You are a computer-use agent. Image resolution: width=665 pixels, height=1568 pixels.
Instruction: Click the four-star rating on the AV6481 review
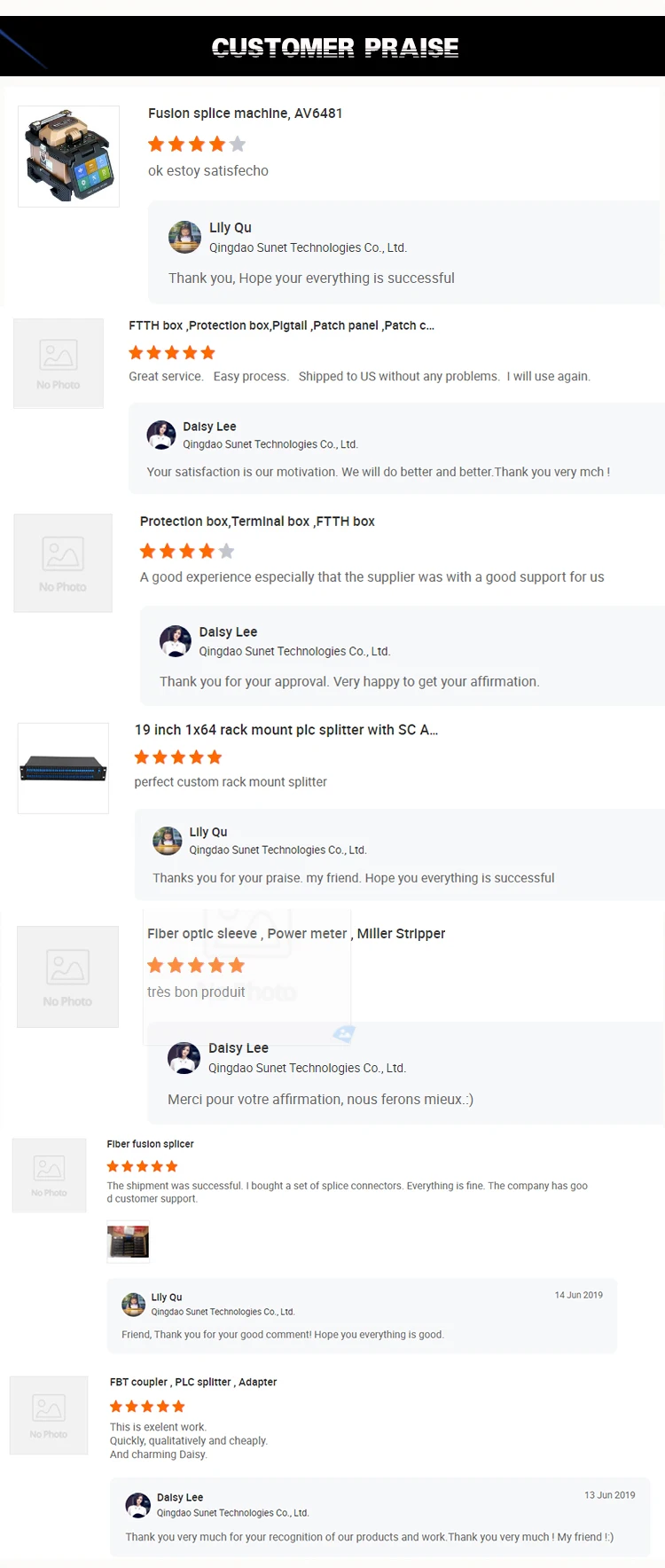pyautogui.click(x=196, y=144)
